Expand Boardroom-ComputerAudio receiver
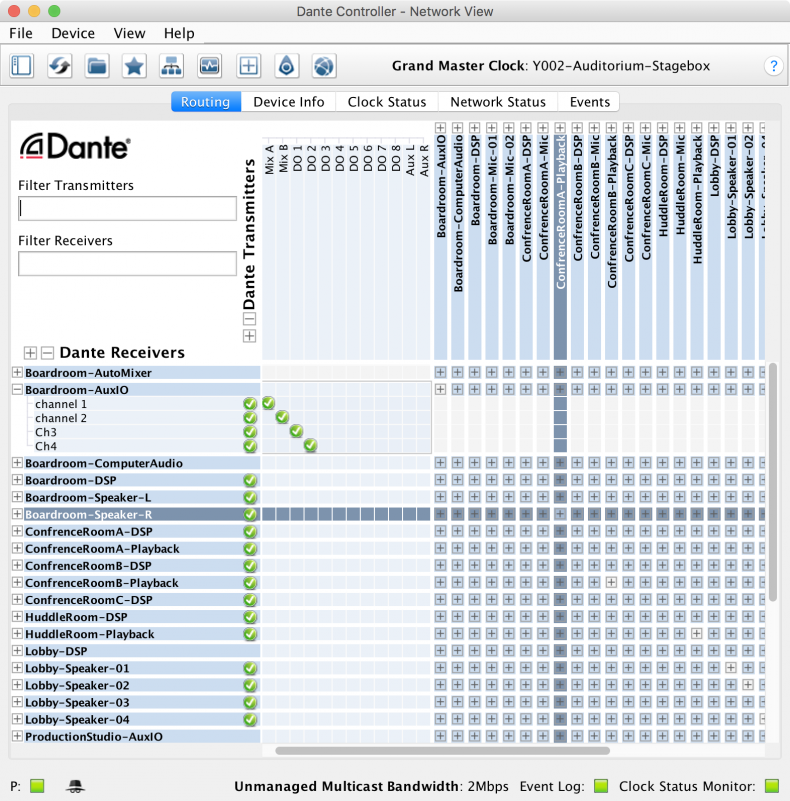The height and width of the screenshot is (801, 790). point(17,463)
